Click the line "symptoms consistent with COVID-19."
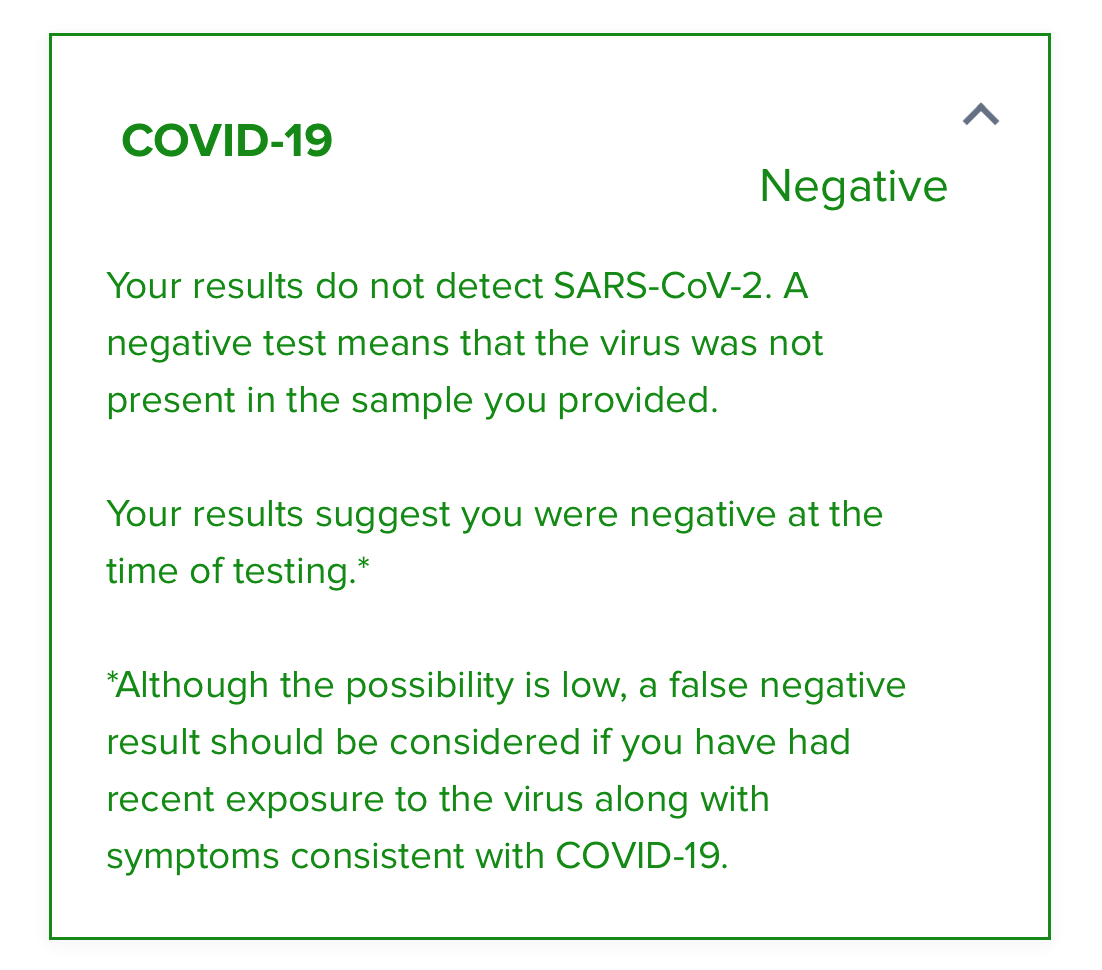1102x970 pixels. tap(417, 857)
